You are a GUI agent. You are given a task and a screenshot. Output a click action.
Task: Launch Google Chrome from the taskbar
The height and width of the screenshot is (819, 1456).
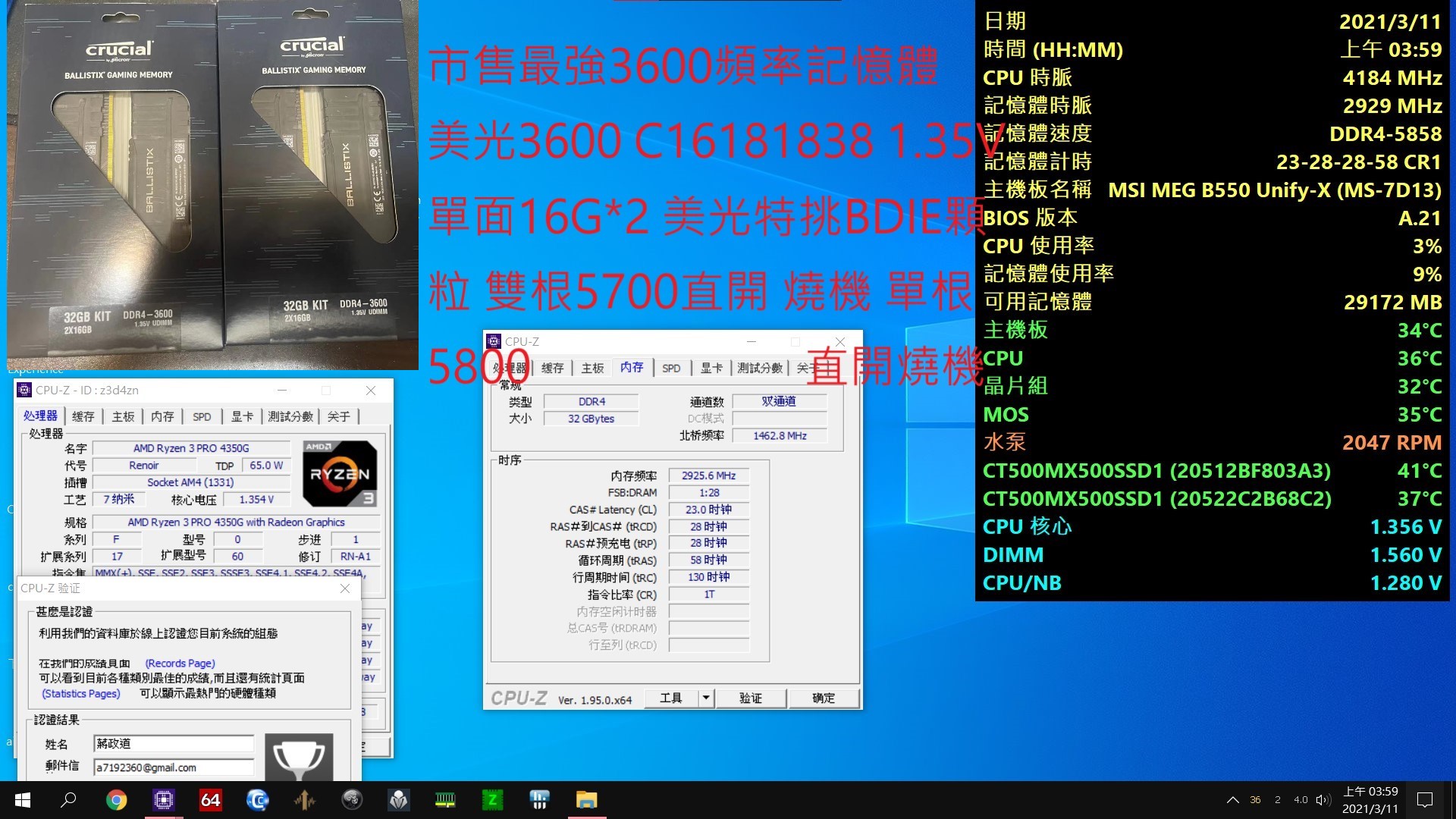coord(116,800)
